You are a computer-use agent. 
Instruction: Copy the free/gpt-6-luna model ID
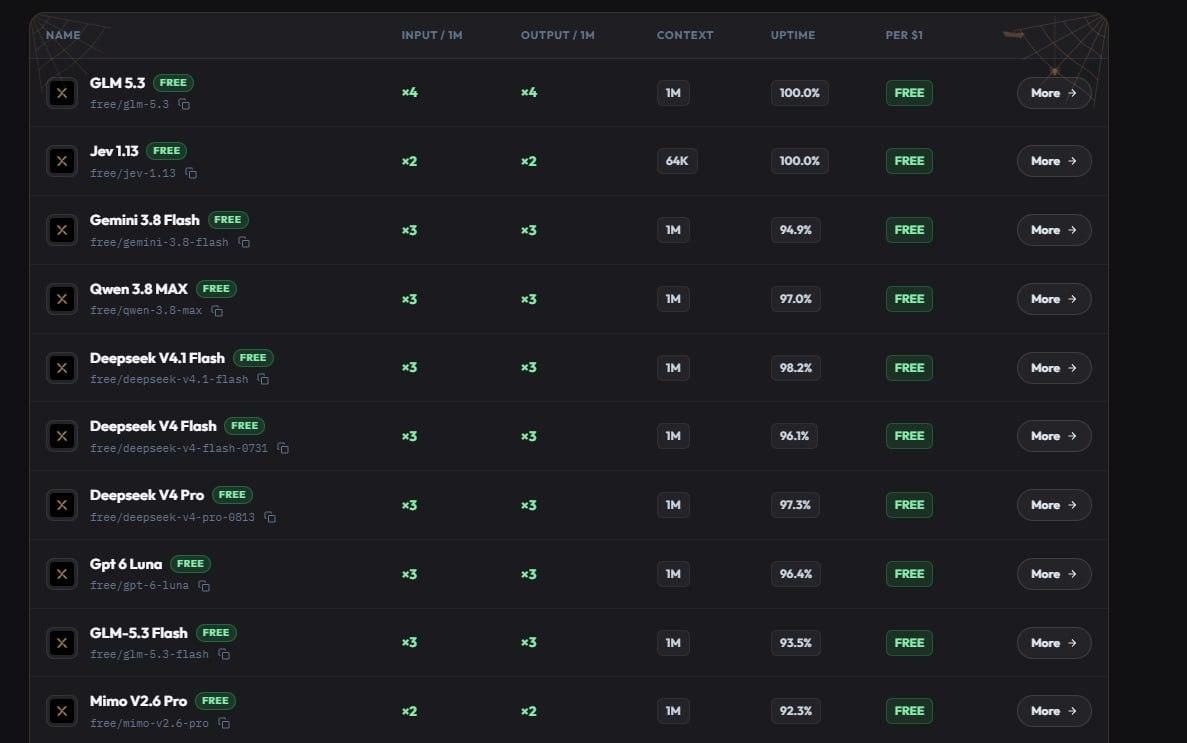pos(204,586)
